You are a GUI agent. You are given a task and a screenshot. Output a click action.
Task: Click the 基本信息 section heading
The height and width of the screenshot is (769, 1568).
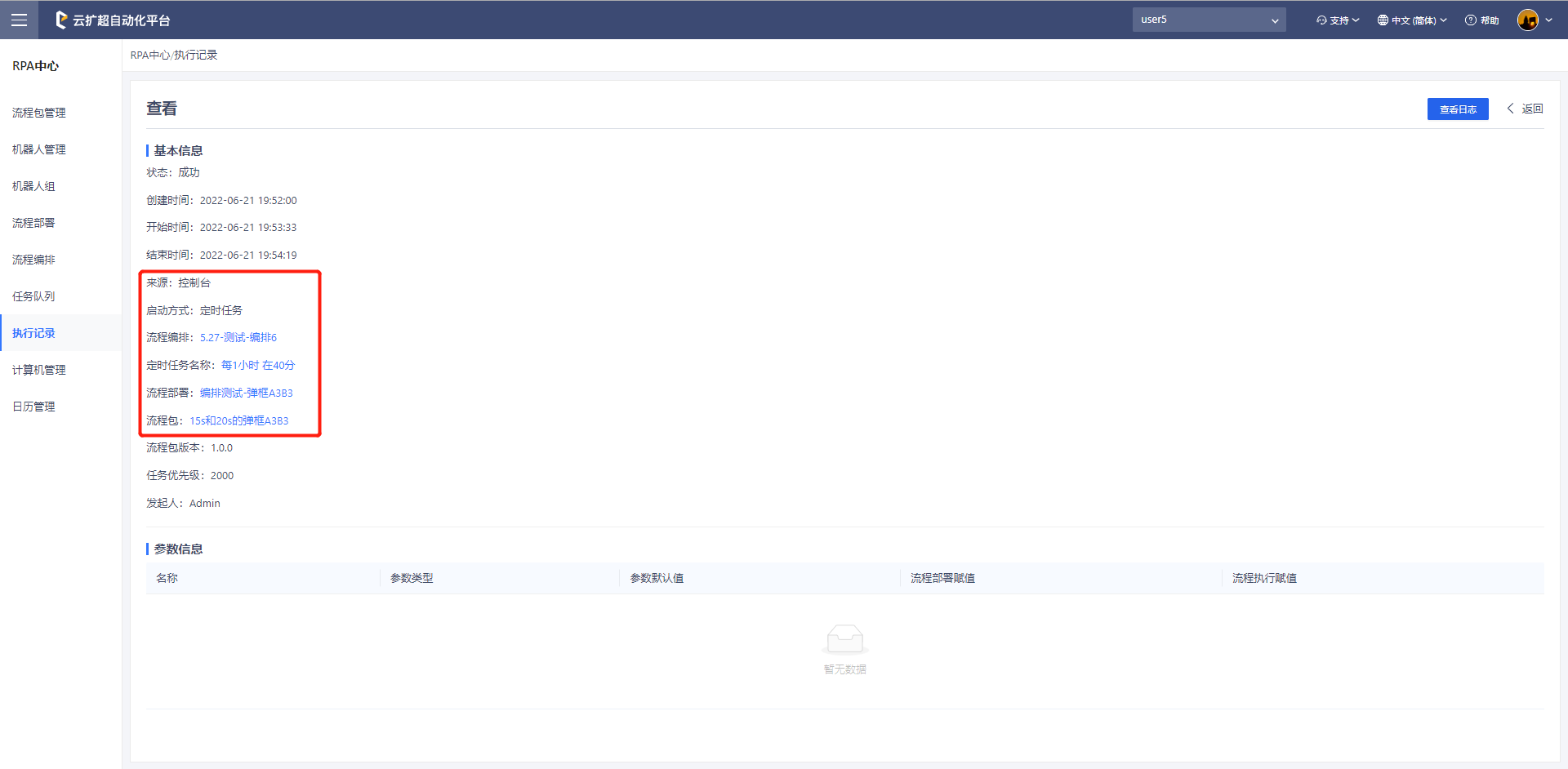pos(178,150)
